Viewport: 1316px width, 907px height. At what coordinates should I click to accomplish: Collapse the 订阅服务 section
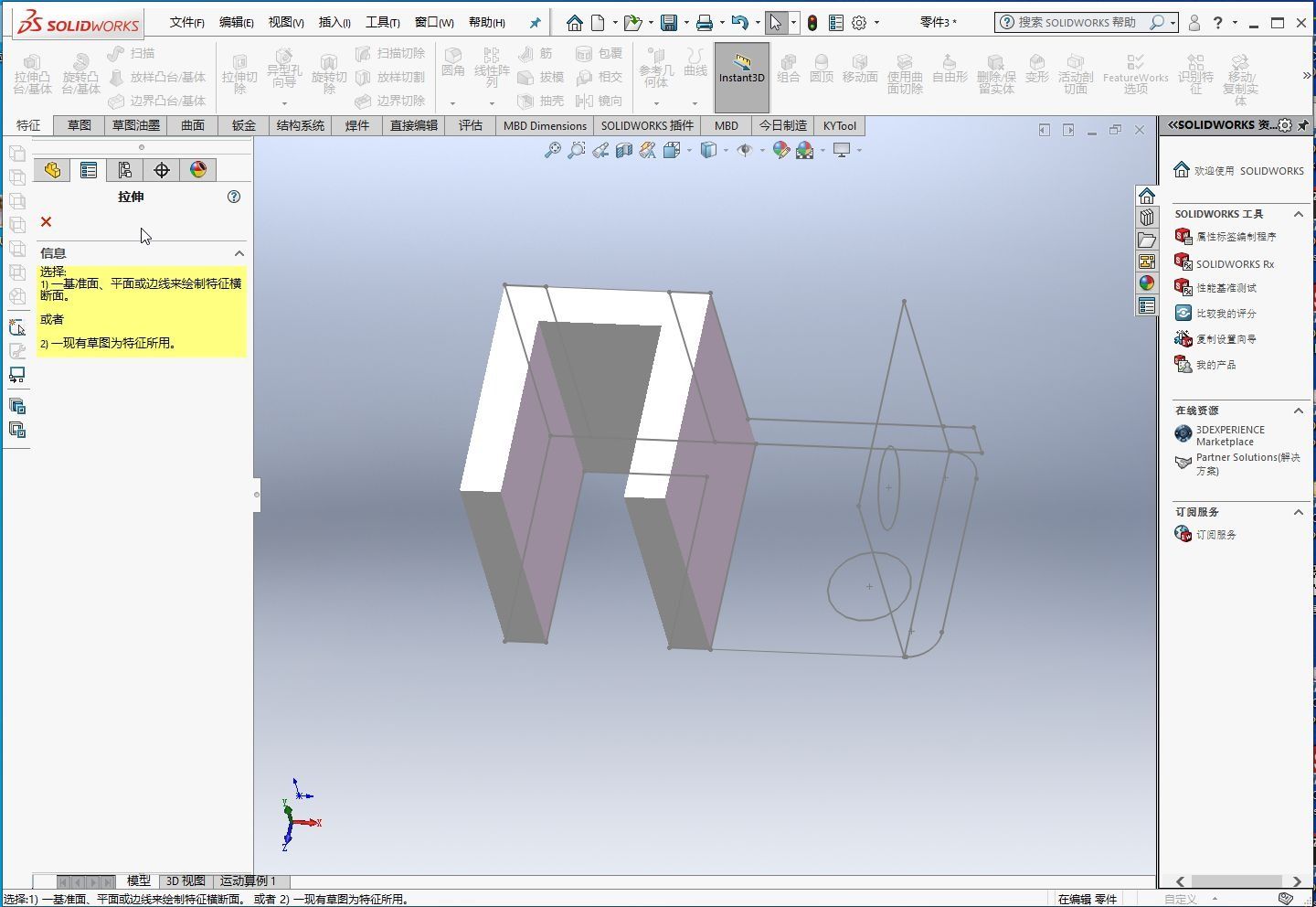(x=1298, y=512)
